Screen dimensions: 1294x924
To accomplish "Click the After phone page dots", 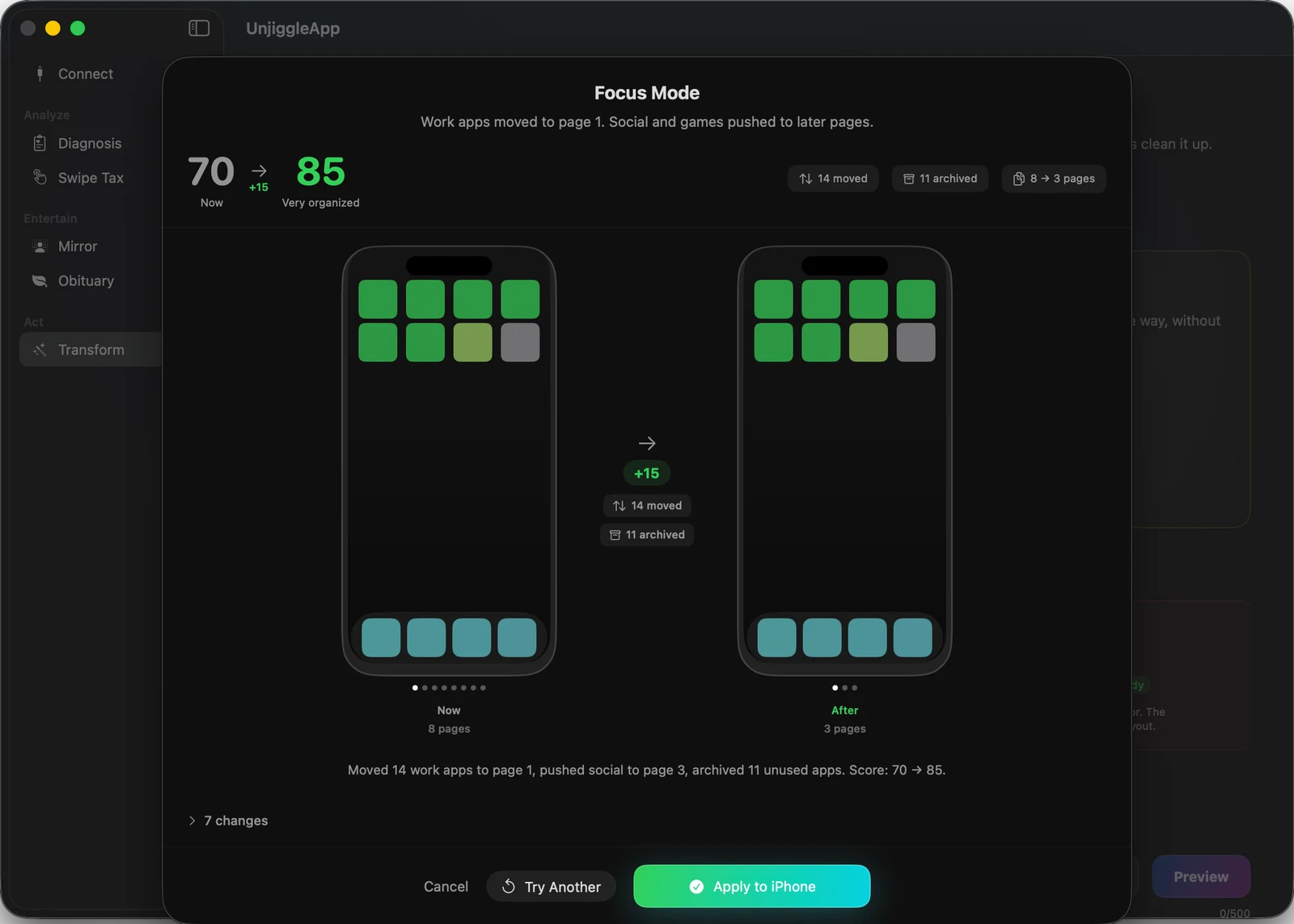I will [844, 688].
